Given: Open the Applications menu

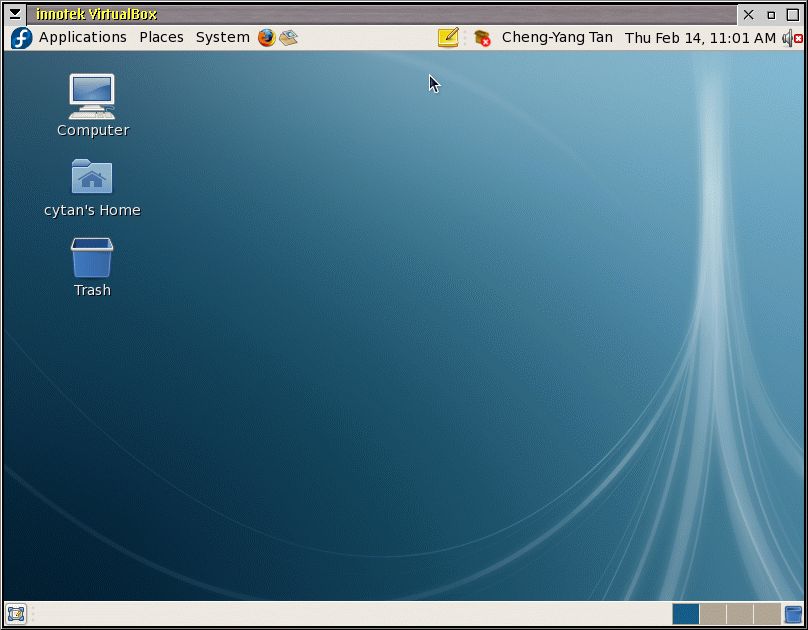Looking at the screenshot, I should 82,37.
